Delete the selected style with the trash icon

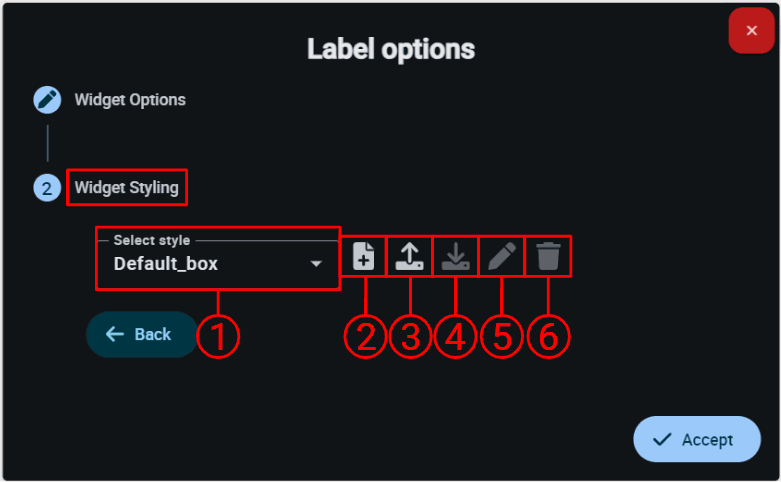pos(548,258)
